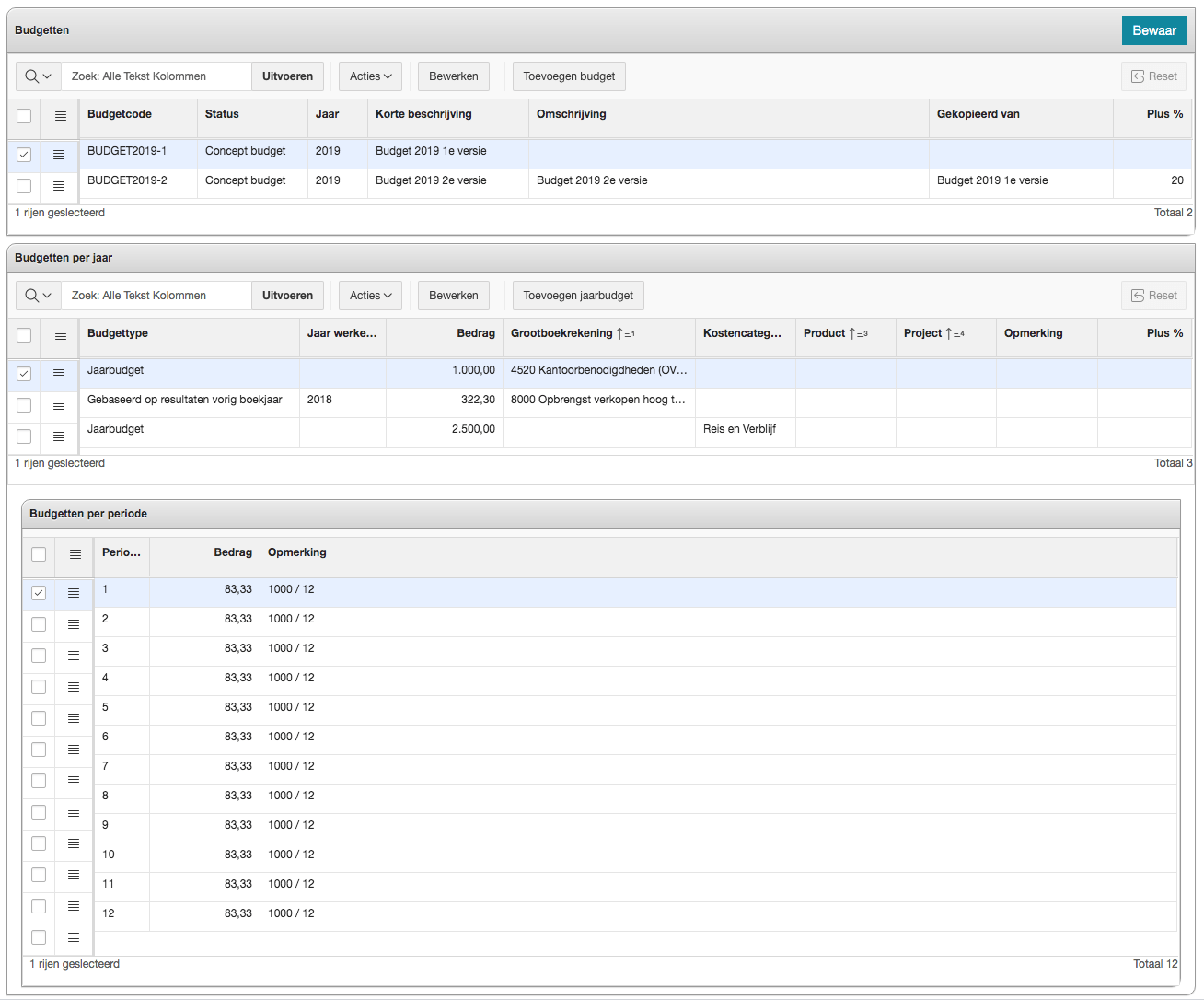Open row menu for BUDGET2019-2

[x=59, y=186]
